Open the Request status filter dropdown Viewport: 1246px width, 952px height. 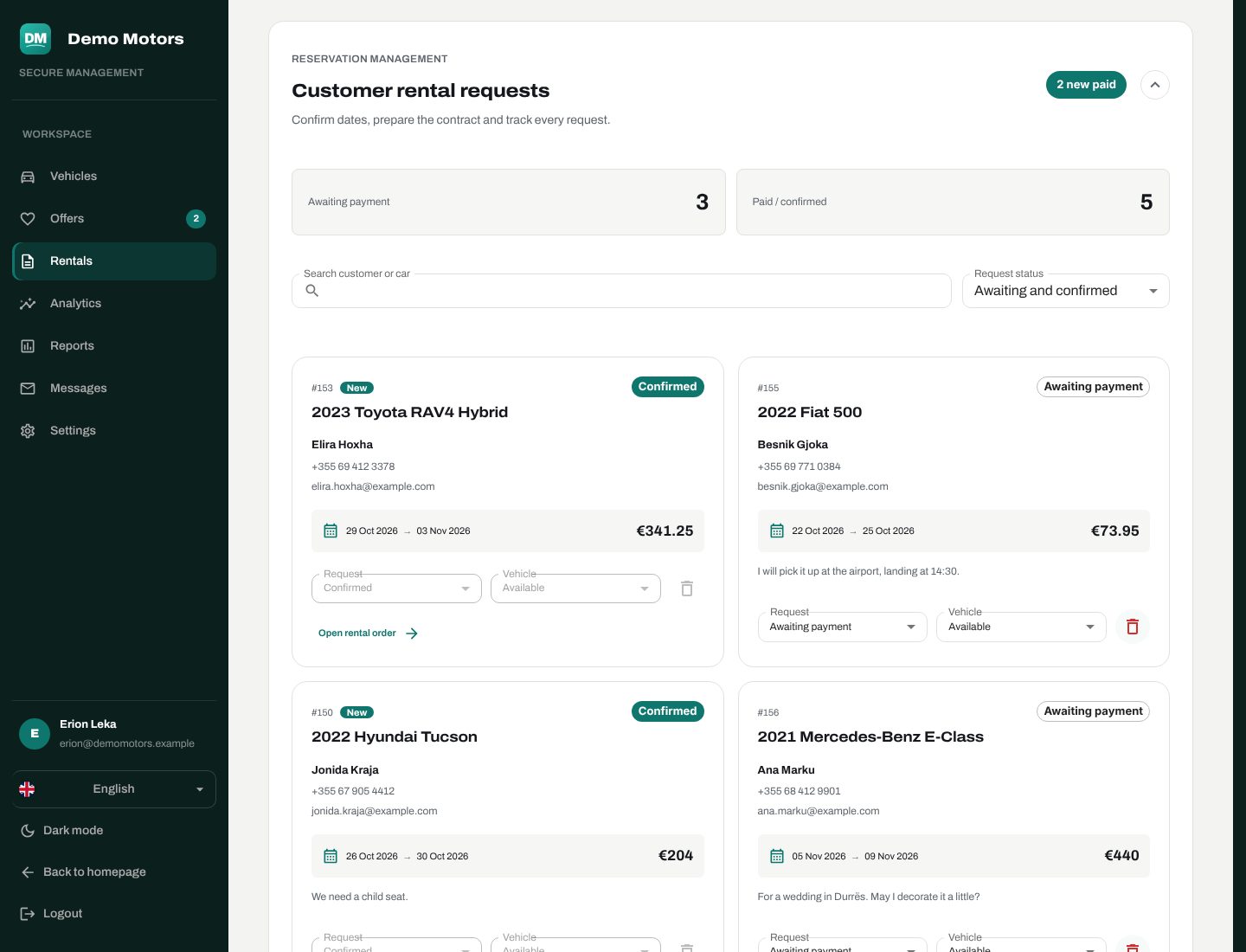tap(1066, 291)
